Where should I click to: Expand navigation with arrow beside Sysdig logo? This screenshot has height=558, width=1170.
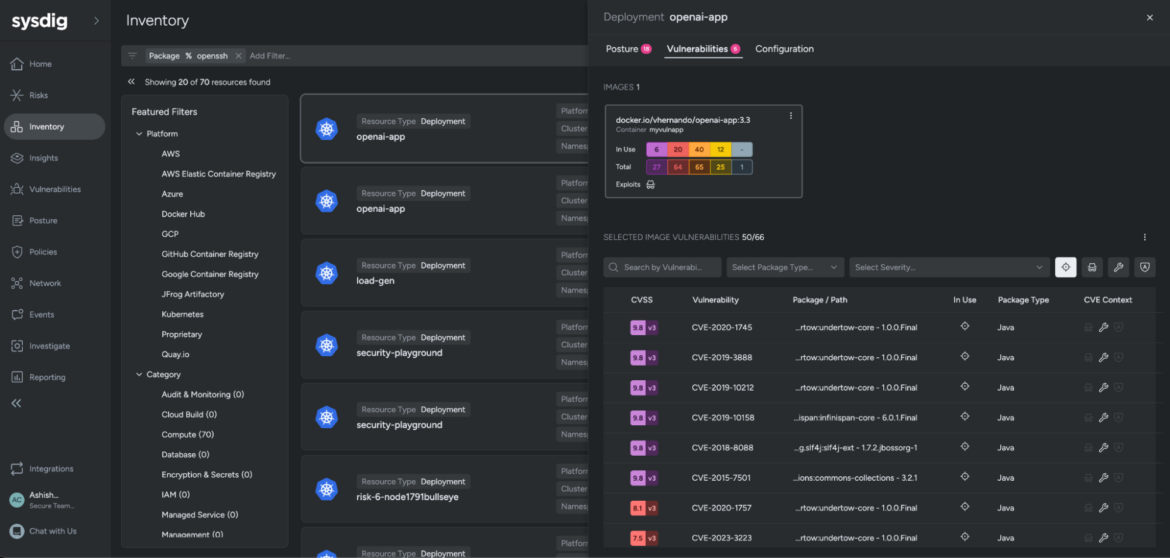coord(96,21)
